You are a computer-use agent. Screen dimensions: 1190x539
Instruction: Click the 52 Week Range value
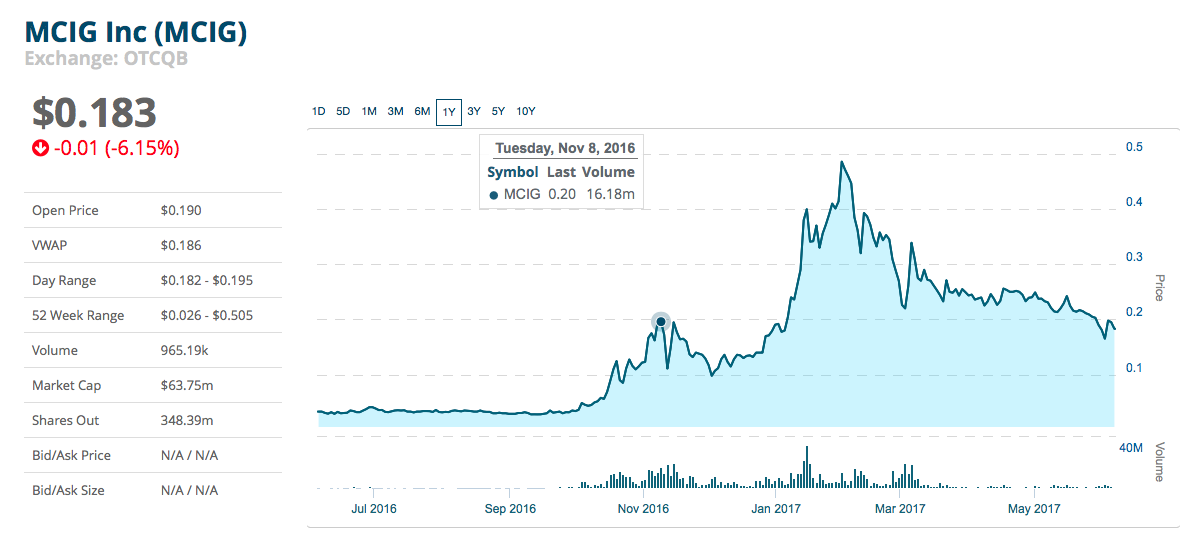(x=207, y=315)
